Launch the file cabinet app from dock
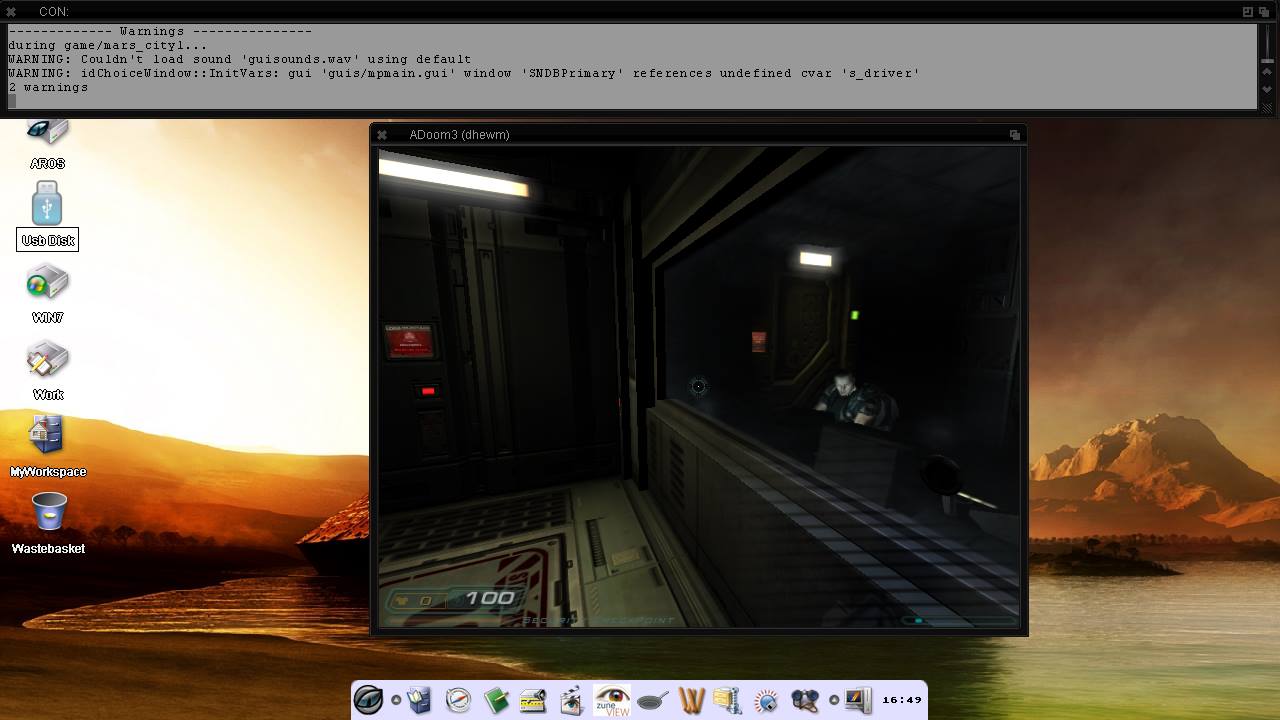The image size is (1280, 720). (419, 700)
